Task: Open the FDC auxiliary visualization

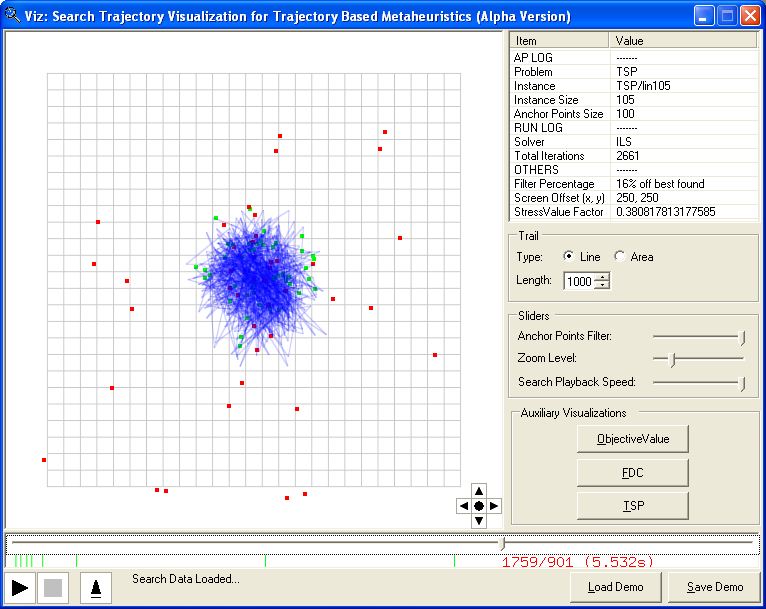Action: point(633,472)
